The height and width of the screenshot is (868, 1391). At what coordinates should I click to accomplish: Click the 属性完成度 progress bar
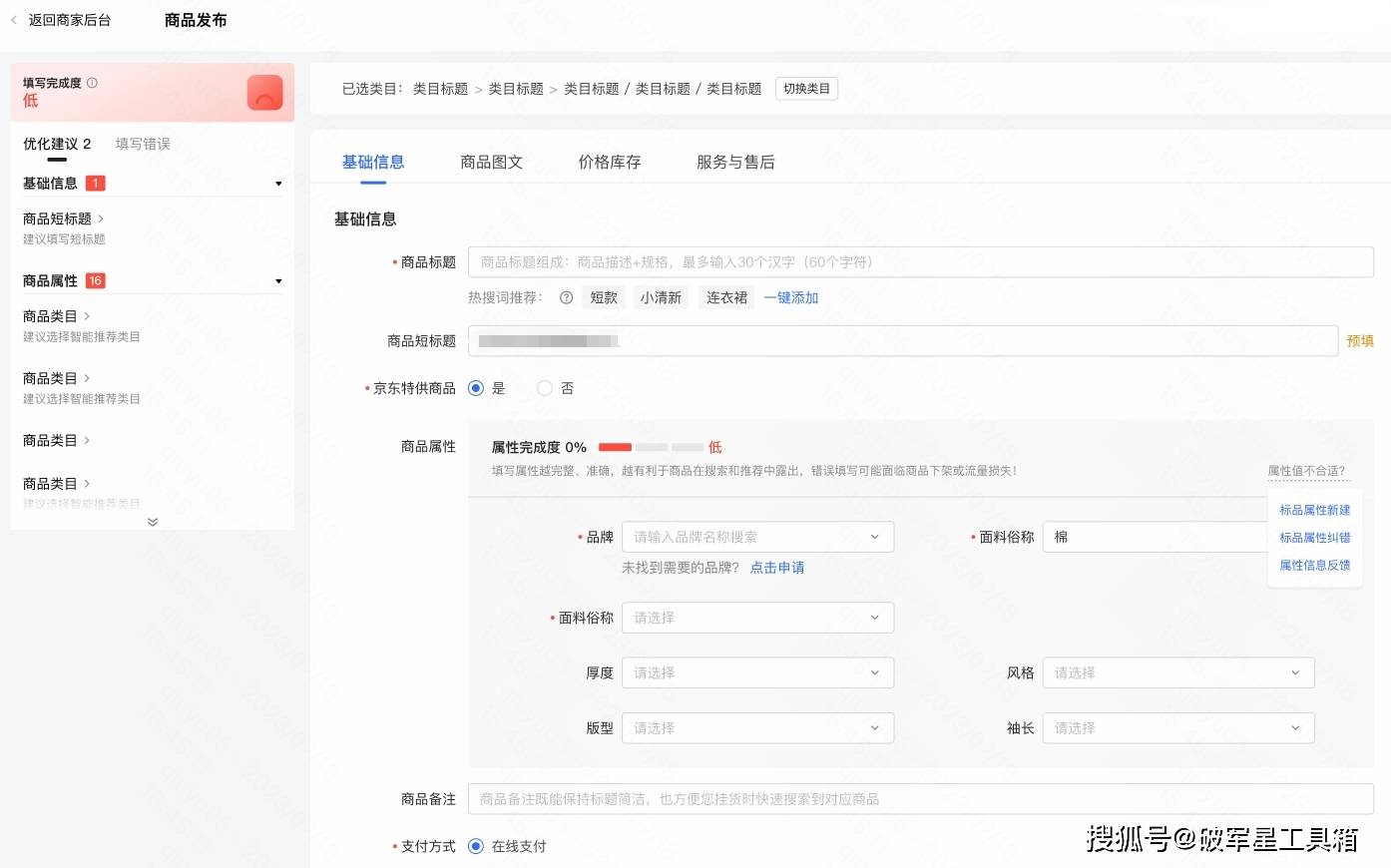tap(651, 447)
